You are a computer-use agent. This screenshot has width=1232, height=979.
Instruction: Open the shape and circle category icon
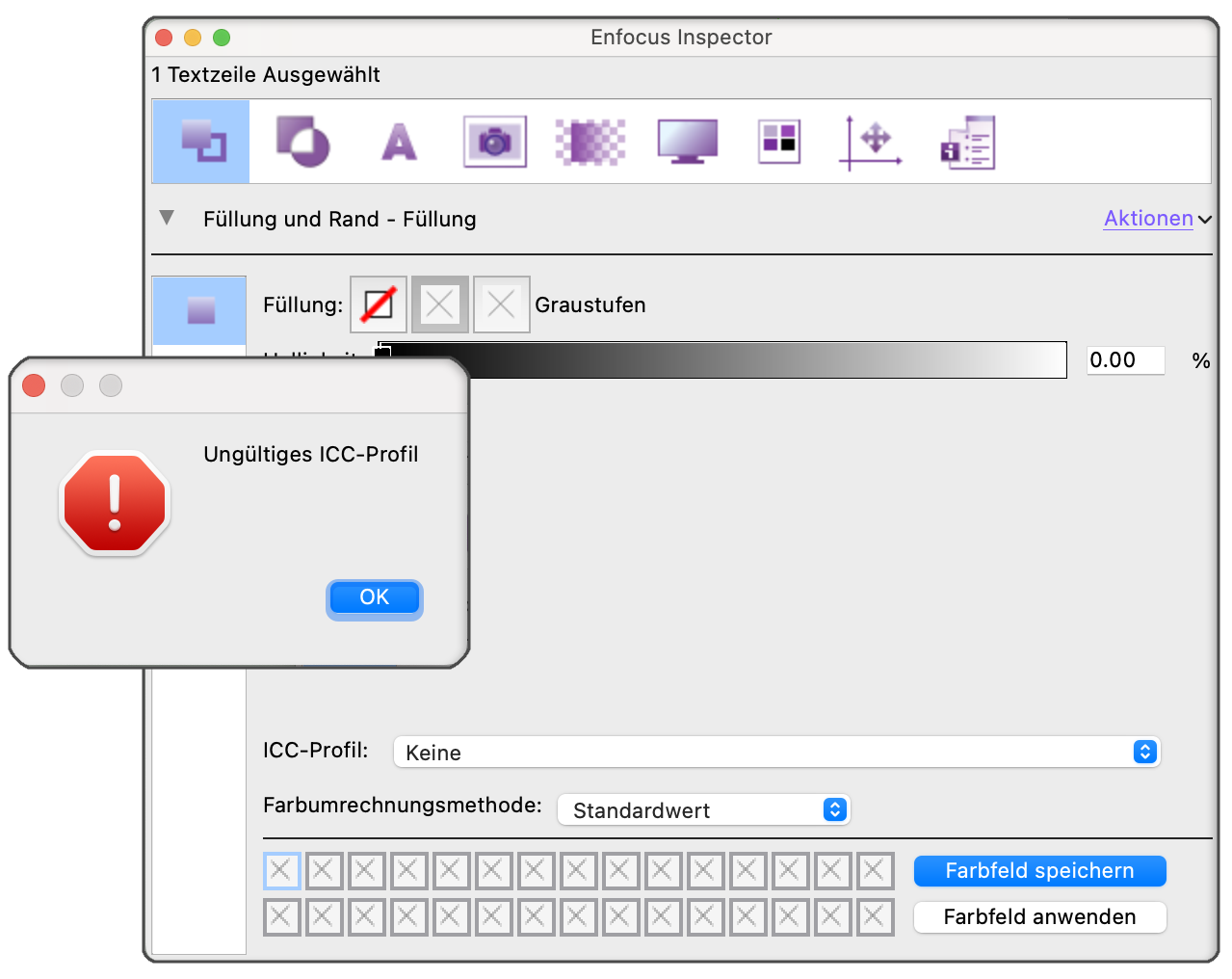coord(302,142)
